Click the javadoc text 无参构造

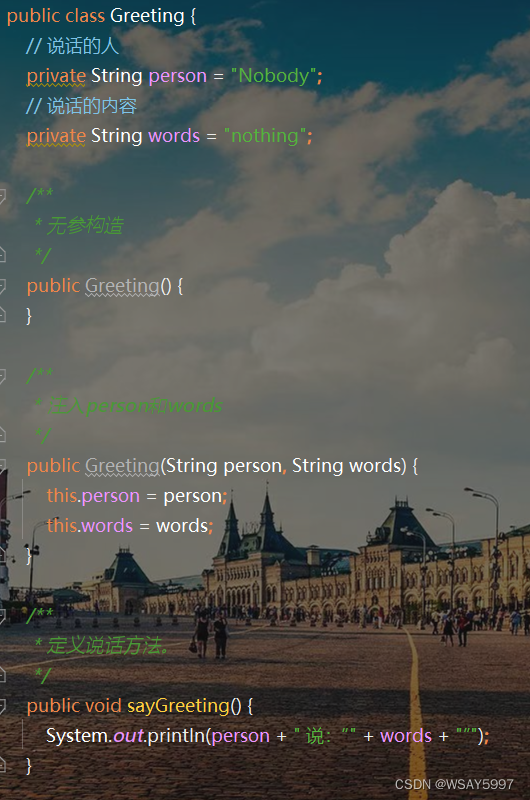(85, 225)
